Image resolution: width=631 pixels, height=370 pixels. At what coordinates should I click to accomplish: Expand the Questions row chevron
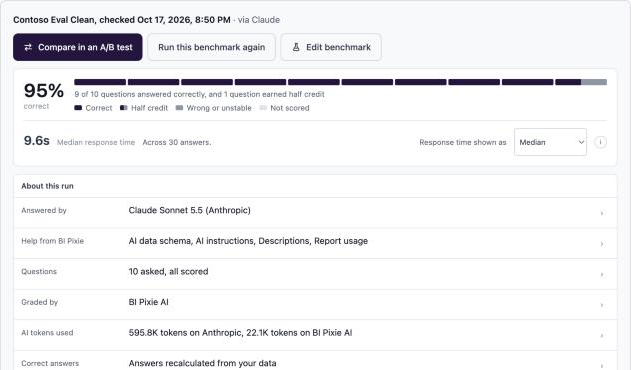[602, 274]
